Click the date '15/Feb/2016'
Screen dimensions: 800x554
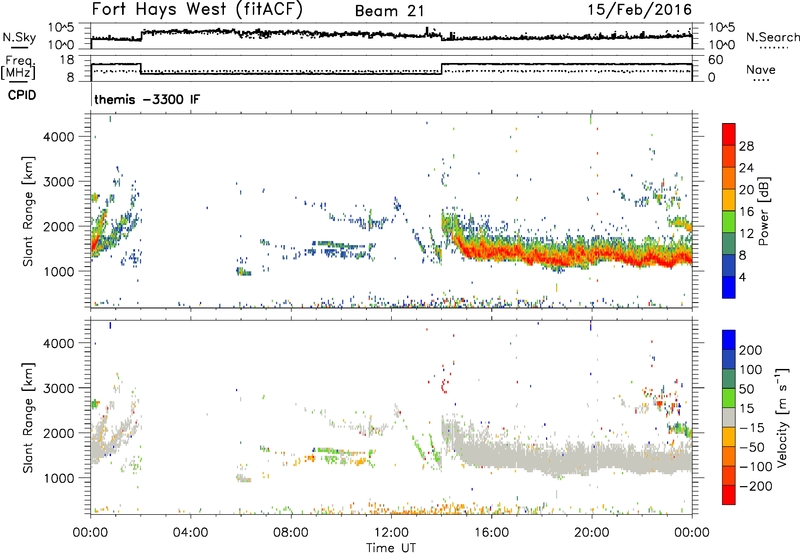(x=640, y=9)
